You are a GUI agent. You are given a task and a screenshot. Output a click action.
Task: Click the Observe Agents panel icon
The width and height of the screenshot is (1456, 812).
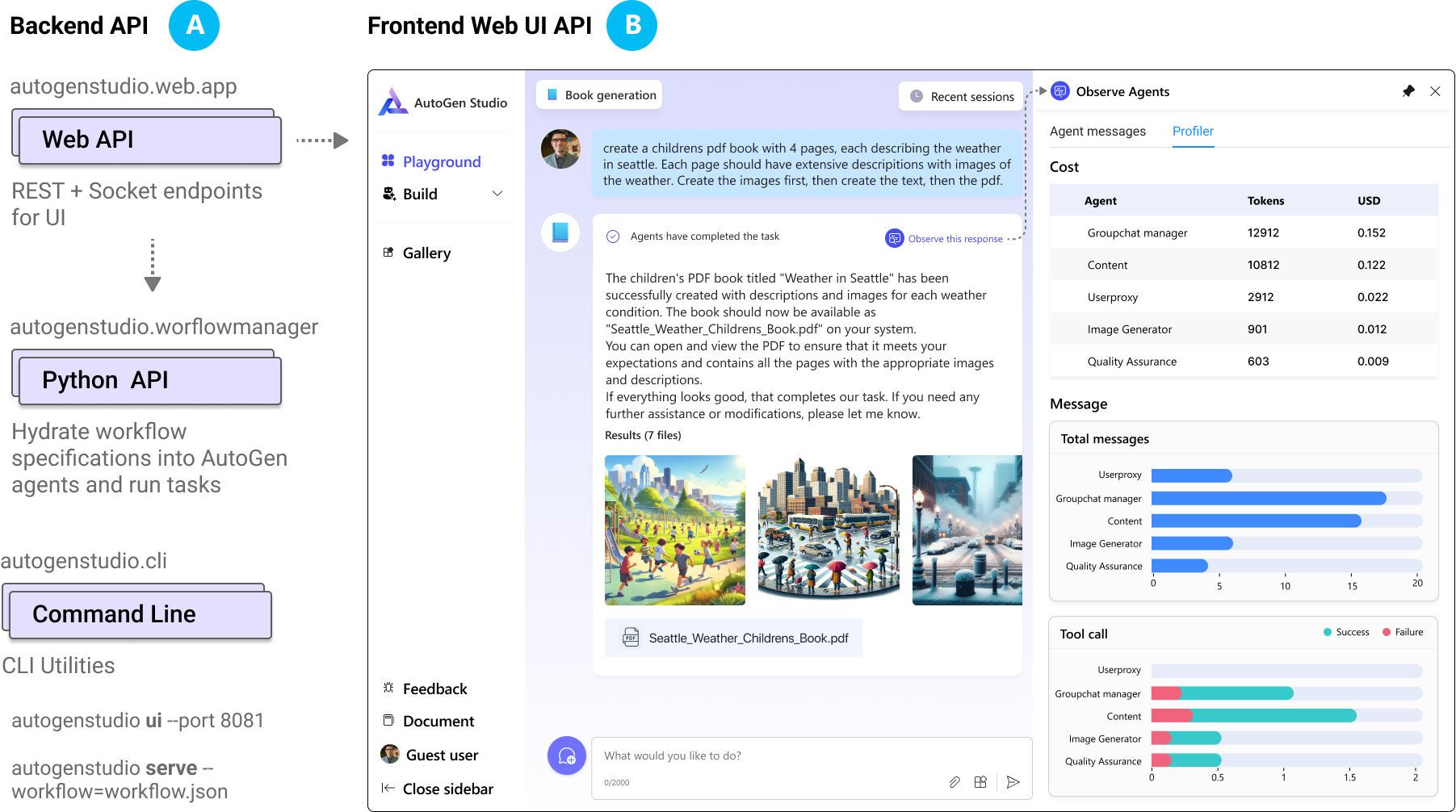click(x=1060, y=91)
